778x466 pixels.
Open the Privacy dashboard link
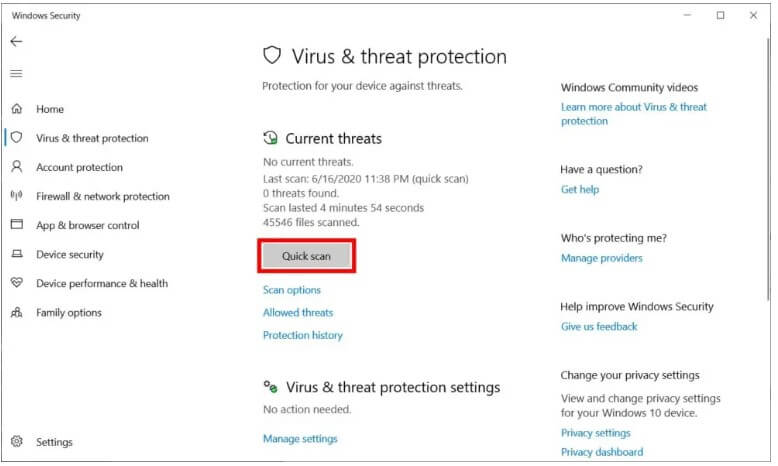[601, 452]
